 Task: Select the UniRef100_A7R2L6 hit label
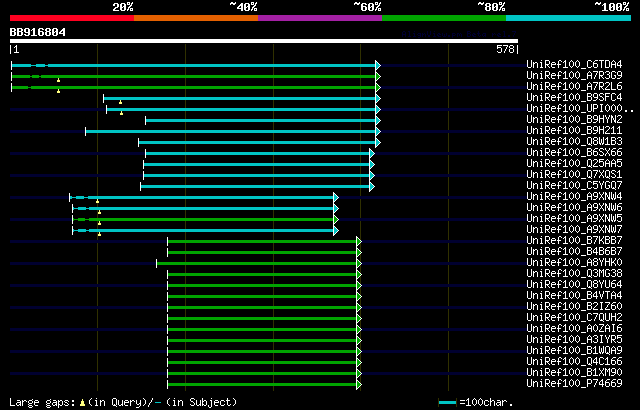[x=574, y=86]
